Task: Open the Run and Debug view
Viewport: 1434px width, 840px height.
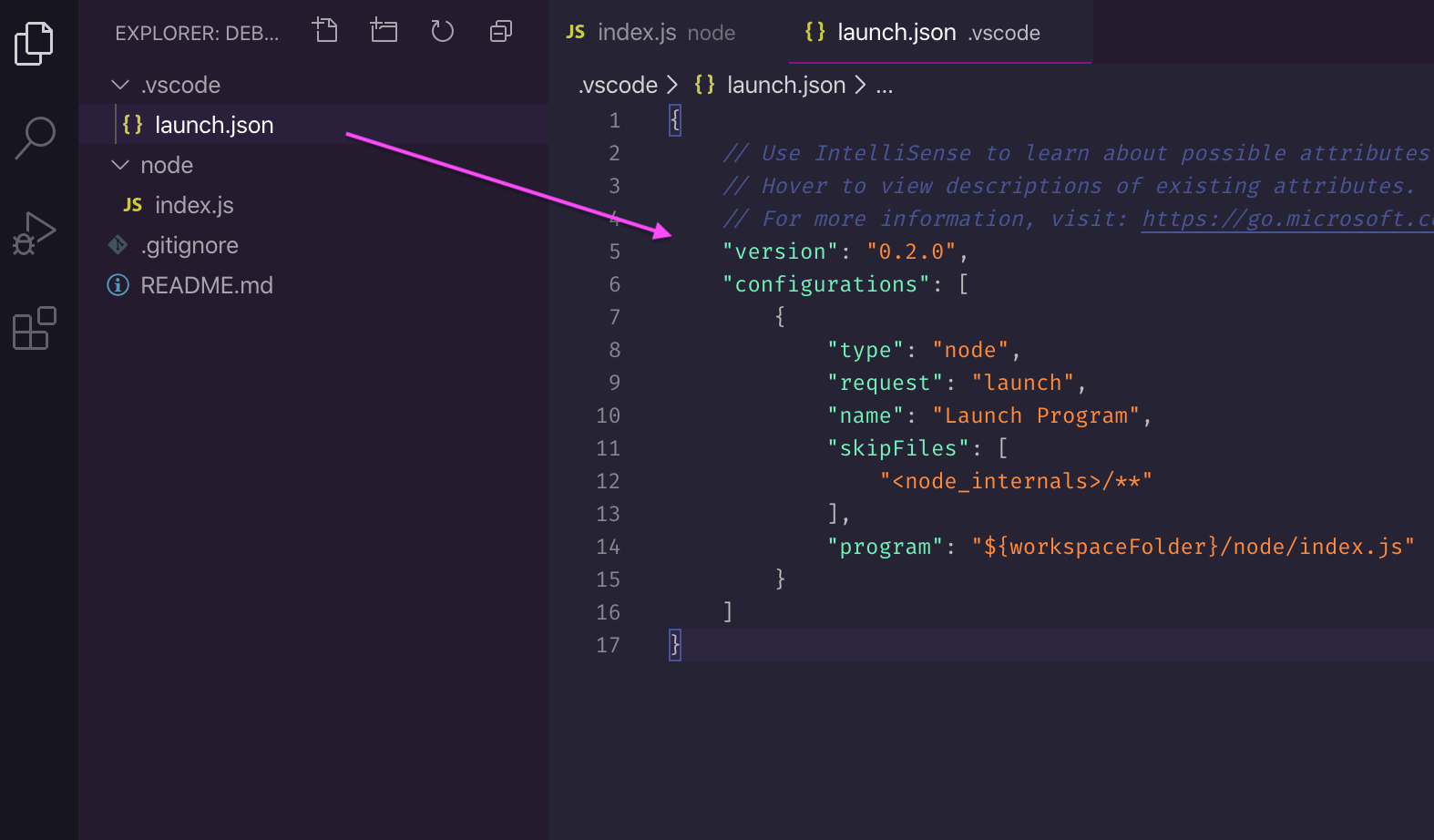Action: click(x=35, y=233)
